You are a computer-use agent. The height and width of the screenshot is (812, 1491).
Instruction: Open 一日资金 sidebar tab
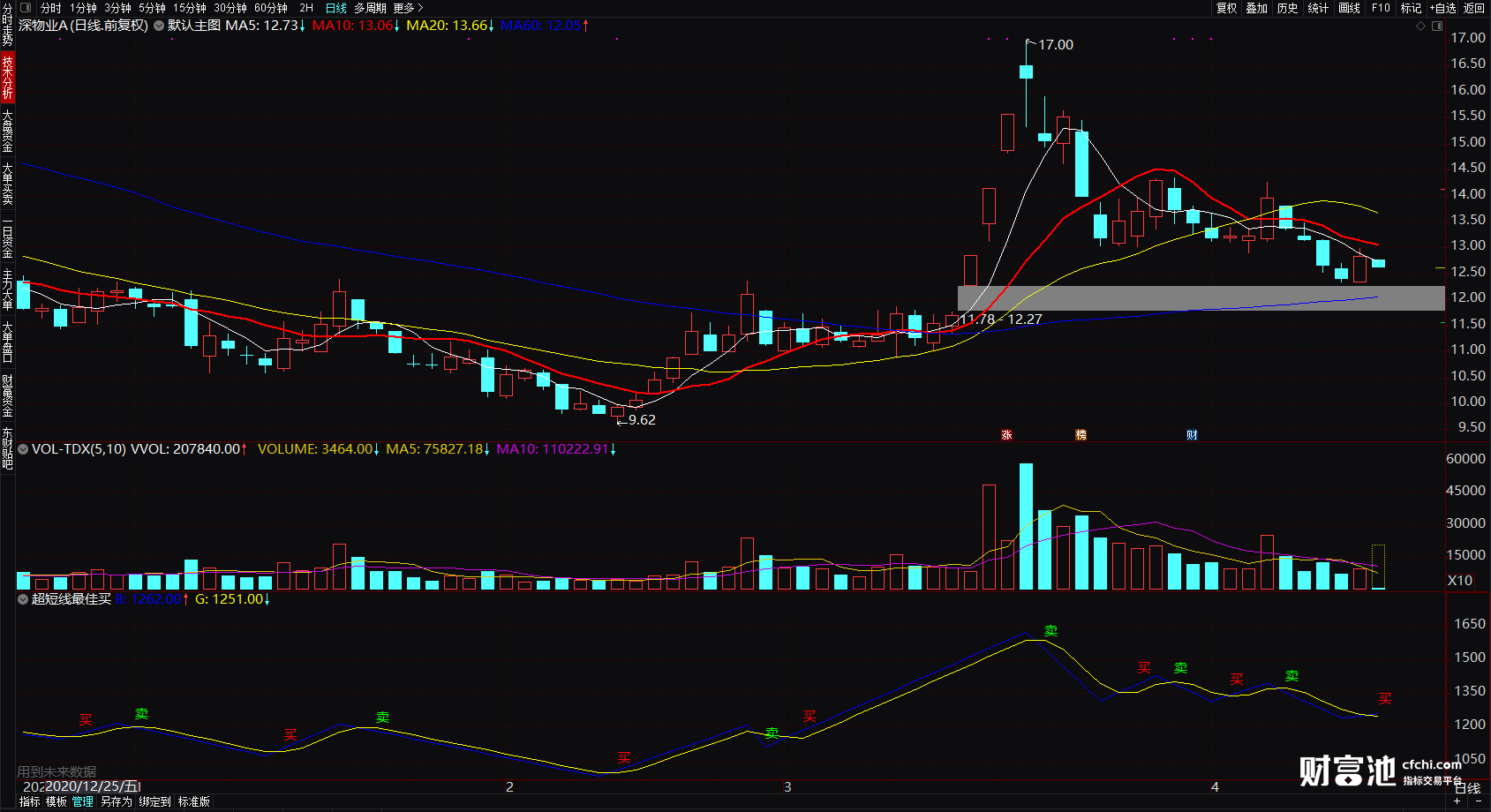coord(7,237)
